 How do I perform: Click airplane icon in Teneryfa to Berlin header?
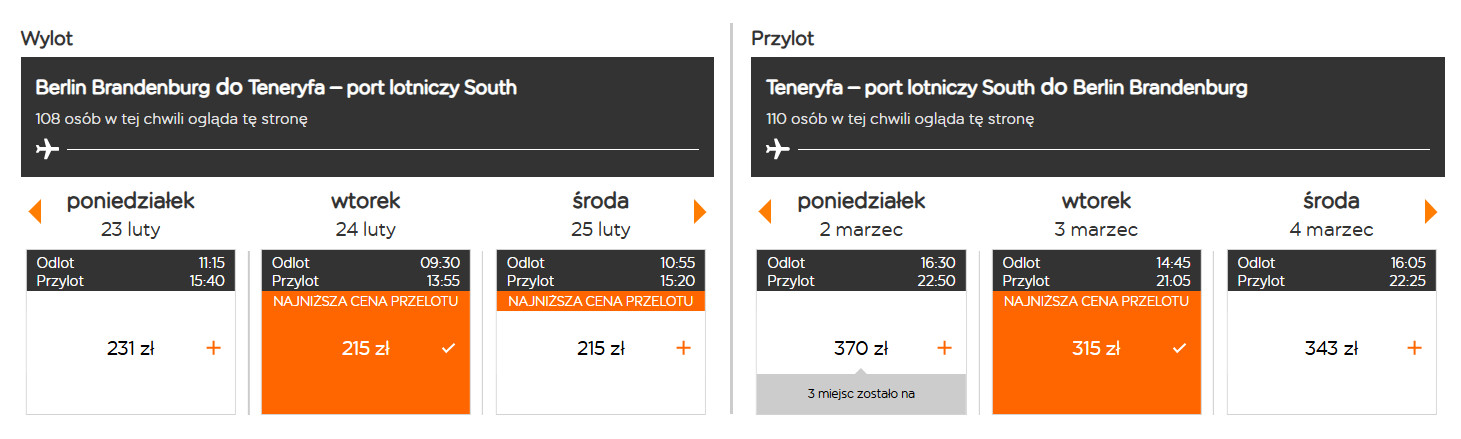point(778,150)
